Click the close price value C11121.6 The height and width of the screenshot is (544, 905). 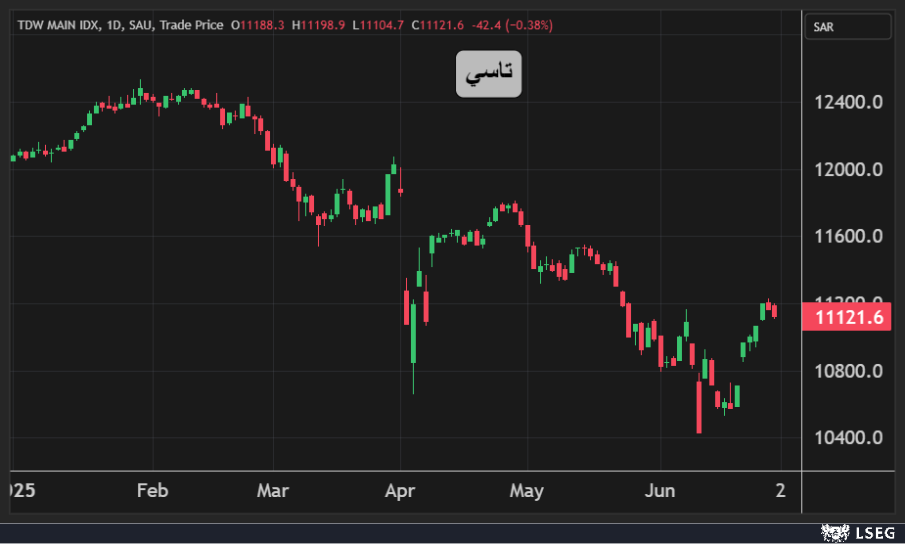[x=439, y=24]
